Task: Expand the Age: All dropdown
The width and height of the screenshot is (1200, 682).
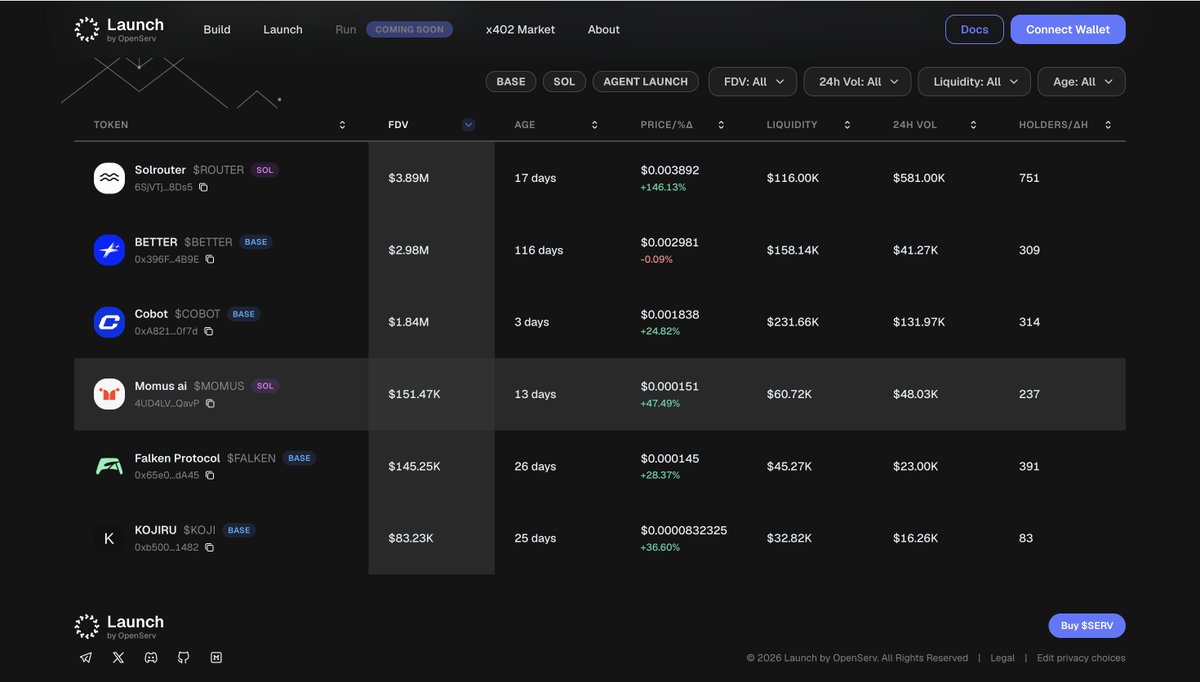Action: click(x=1082, y=82)
